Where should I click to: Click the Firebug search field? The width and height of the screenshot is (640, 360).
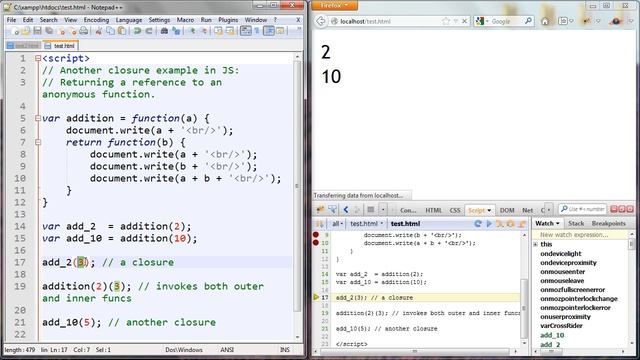point(582,209)
